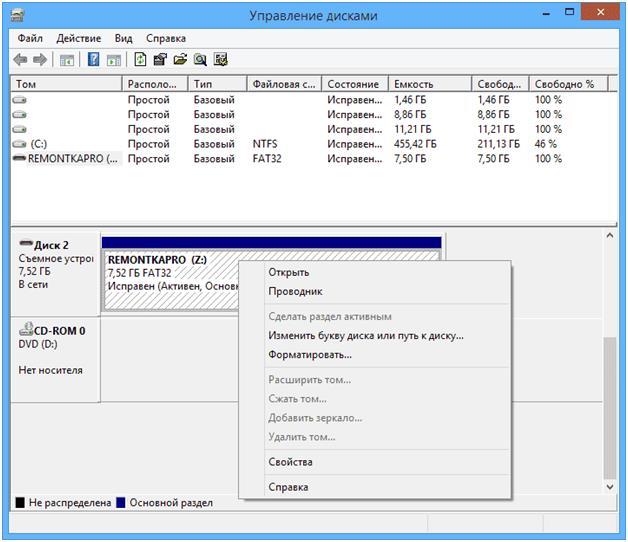
Task: Sort by the Файловая с... column header
Action: pyautogui.click(x=284, y=84)
